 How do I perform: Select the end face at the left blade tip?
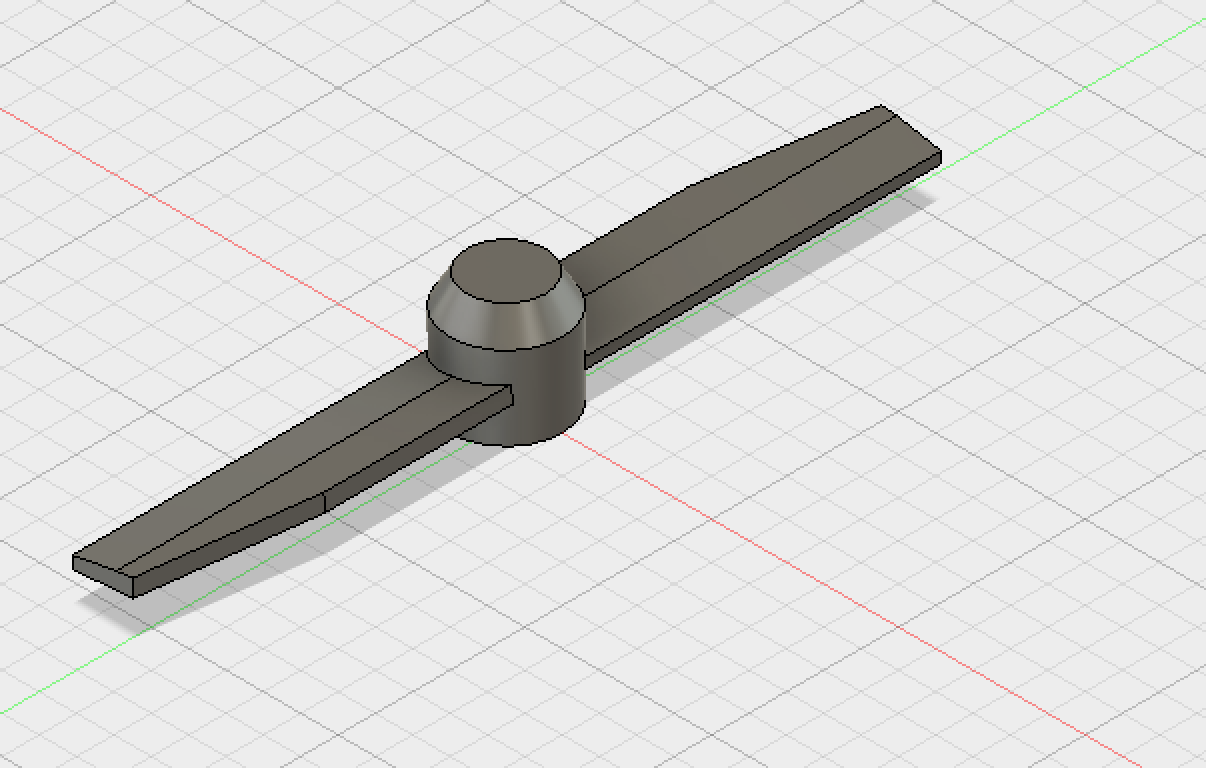(103, 576)
